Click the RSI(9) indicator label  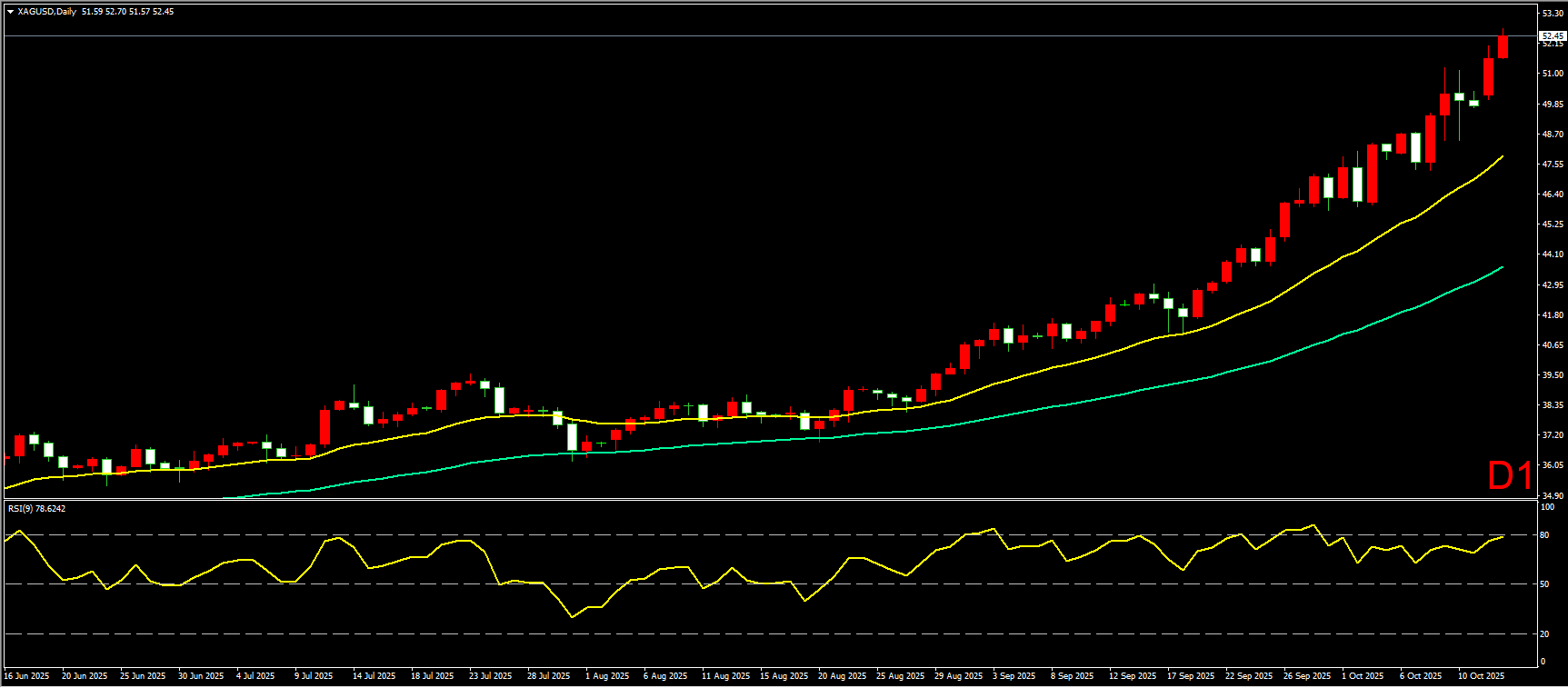click(36, 508)
